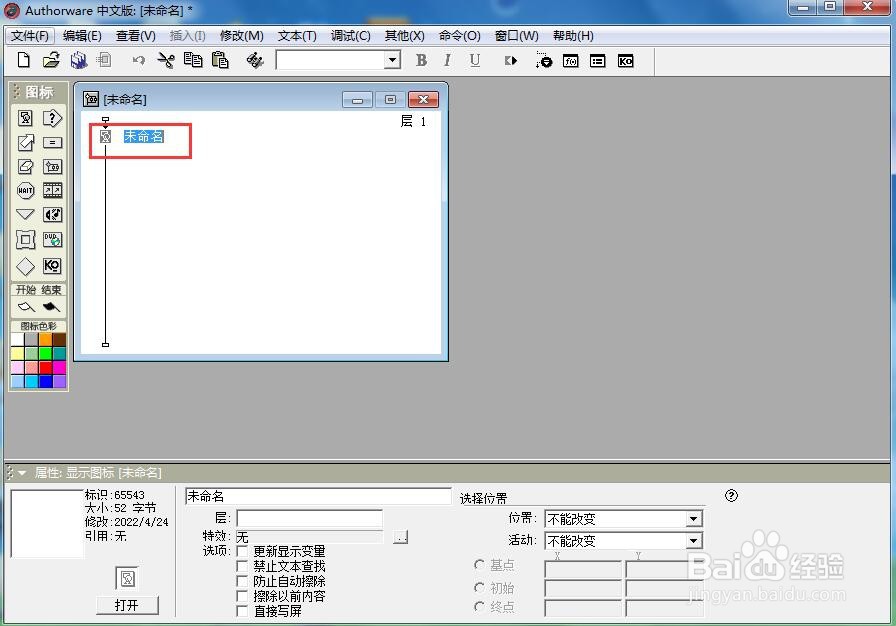
Task: Open the 文件(F) menu
Action: tap(30, 36)
